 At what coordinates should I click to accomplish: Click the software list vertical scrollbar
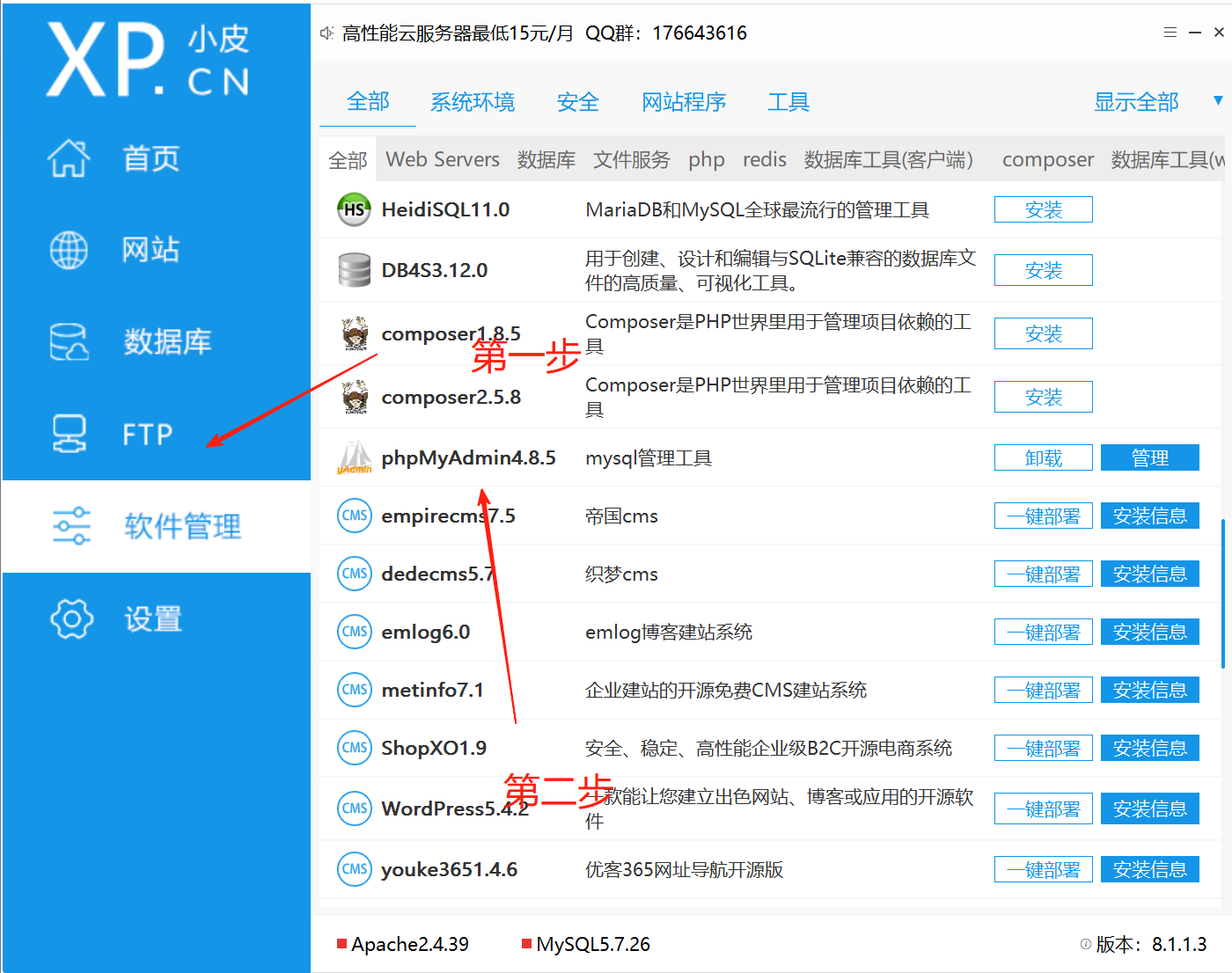point(1223,594)
